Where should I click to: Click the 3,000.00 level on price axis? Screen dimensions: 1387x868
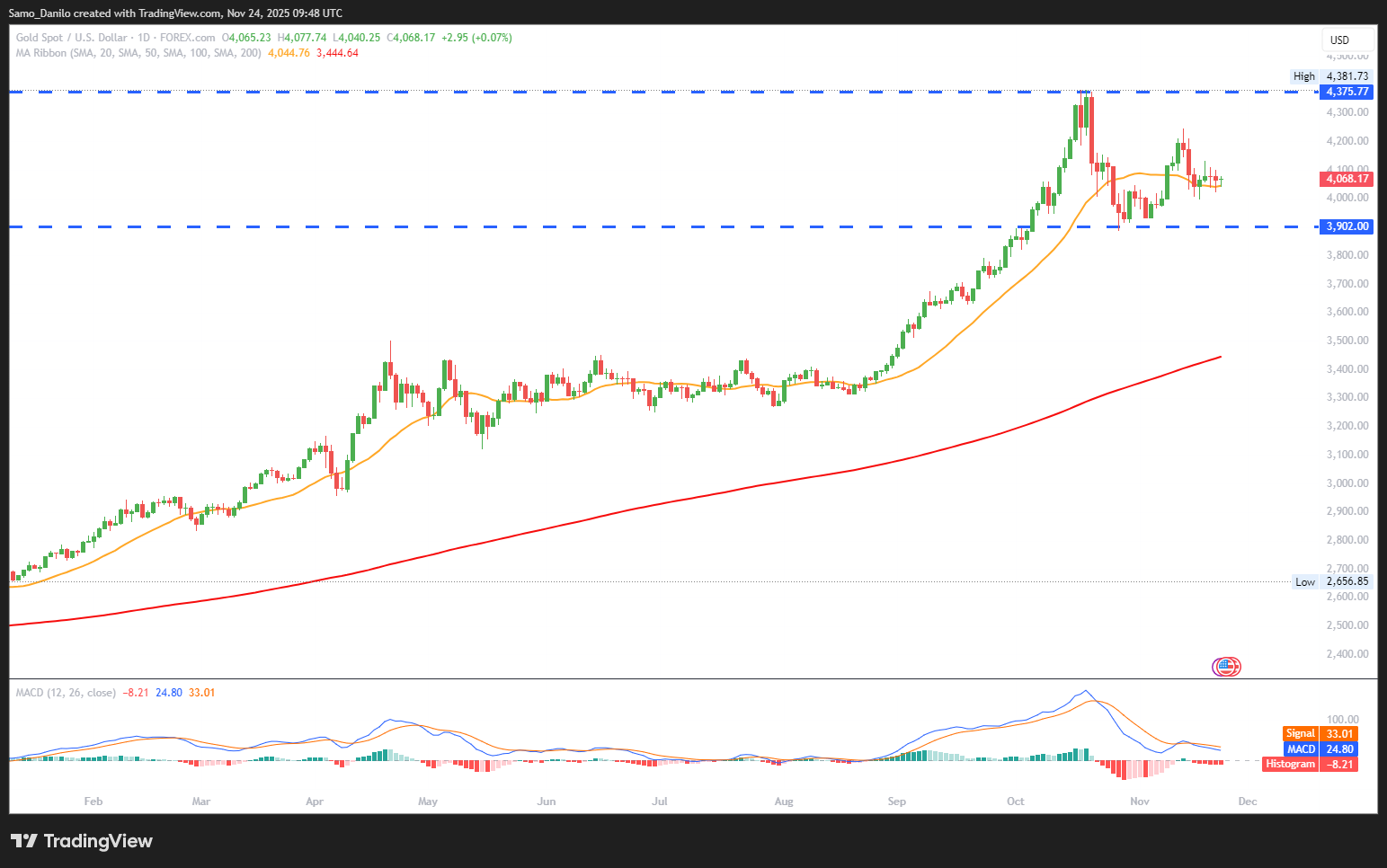(x=1347, y=483)
